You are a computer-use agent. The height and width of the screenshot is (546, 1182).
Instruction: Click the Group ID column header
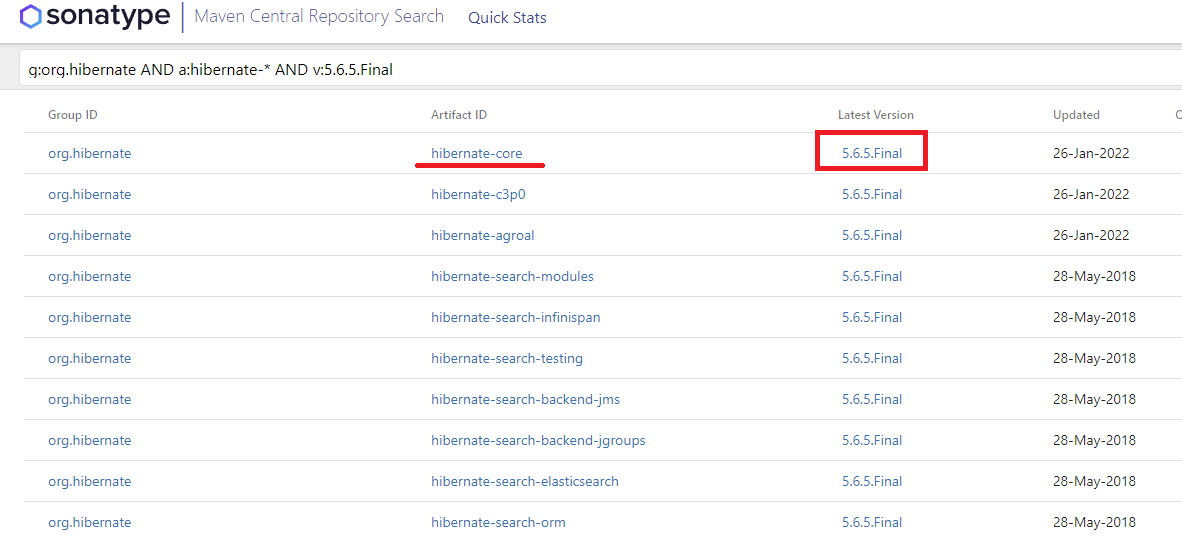coord(72,115)
